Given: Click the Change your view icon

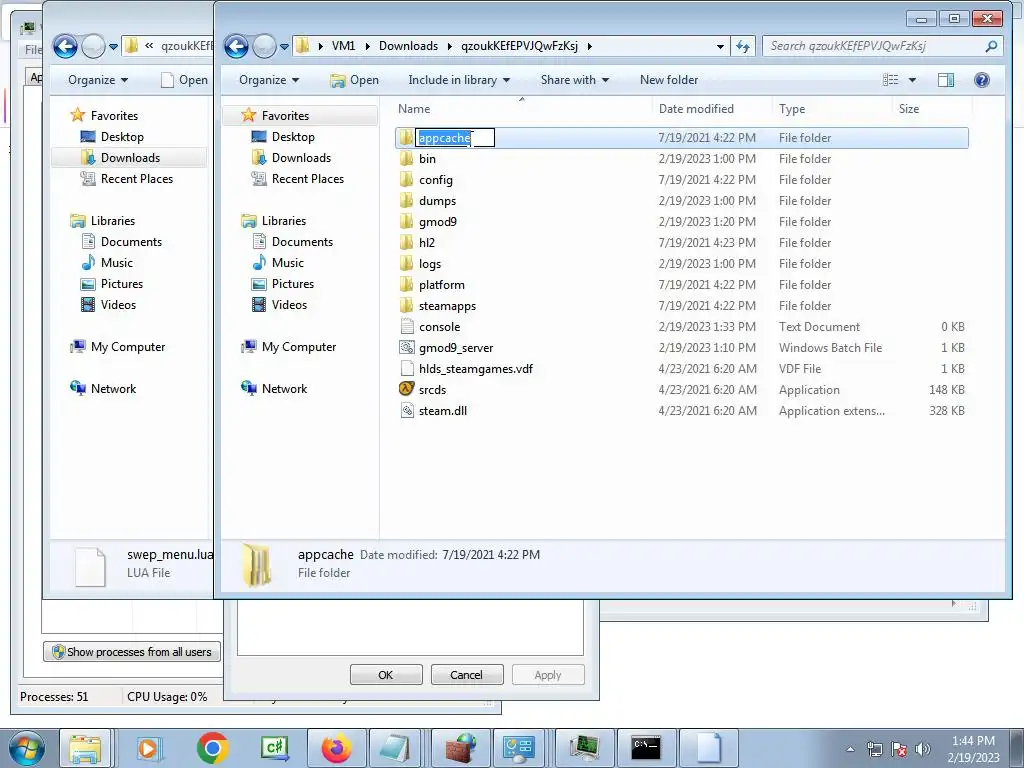Looking at the screenshot, I should point(890,80).
